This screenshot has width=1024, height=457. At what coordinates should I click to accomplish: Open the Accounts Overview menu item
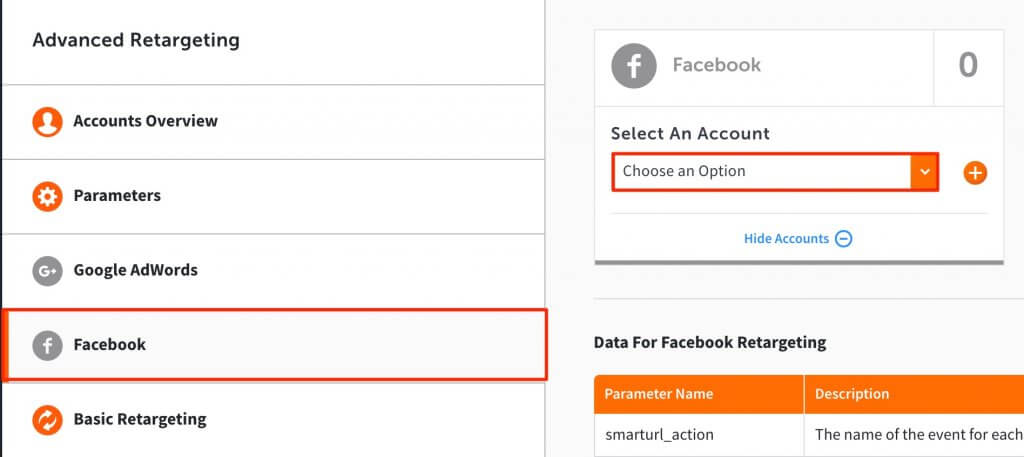click(273, 122)
